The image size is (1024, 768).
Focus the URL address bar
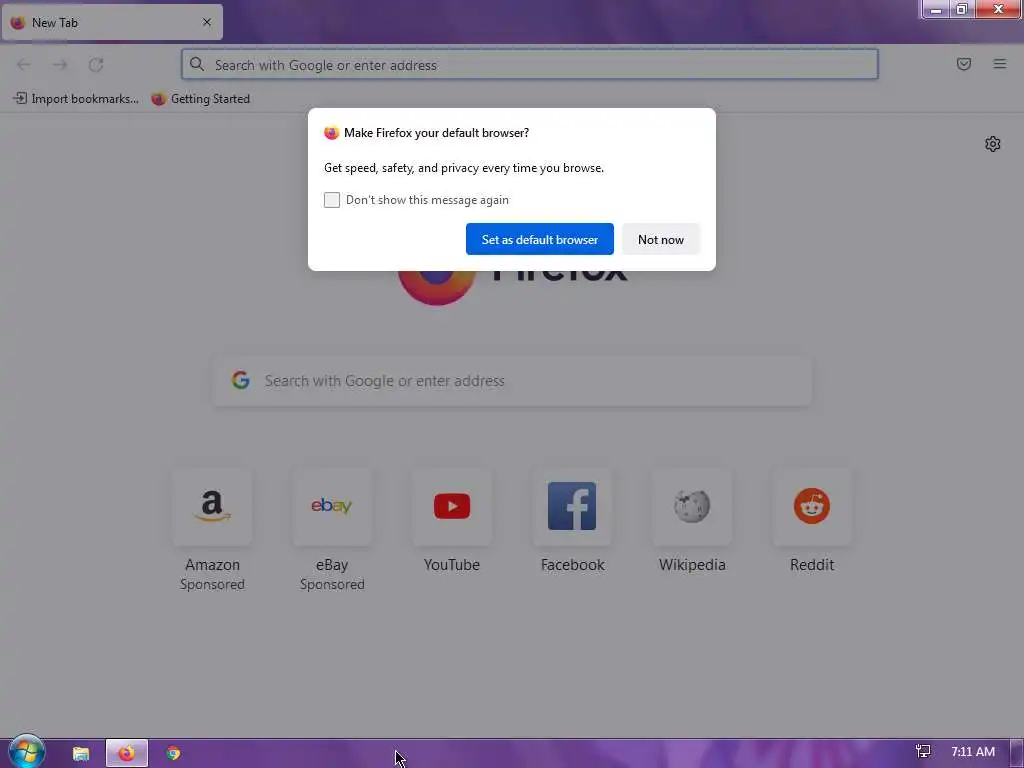pos(530,65)
